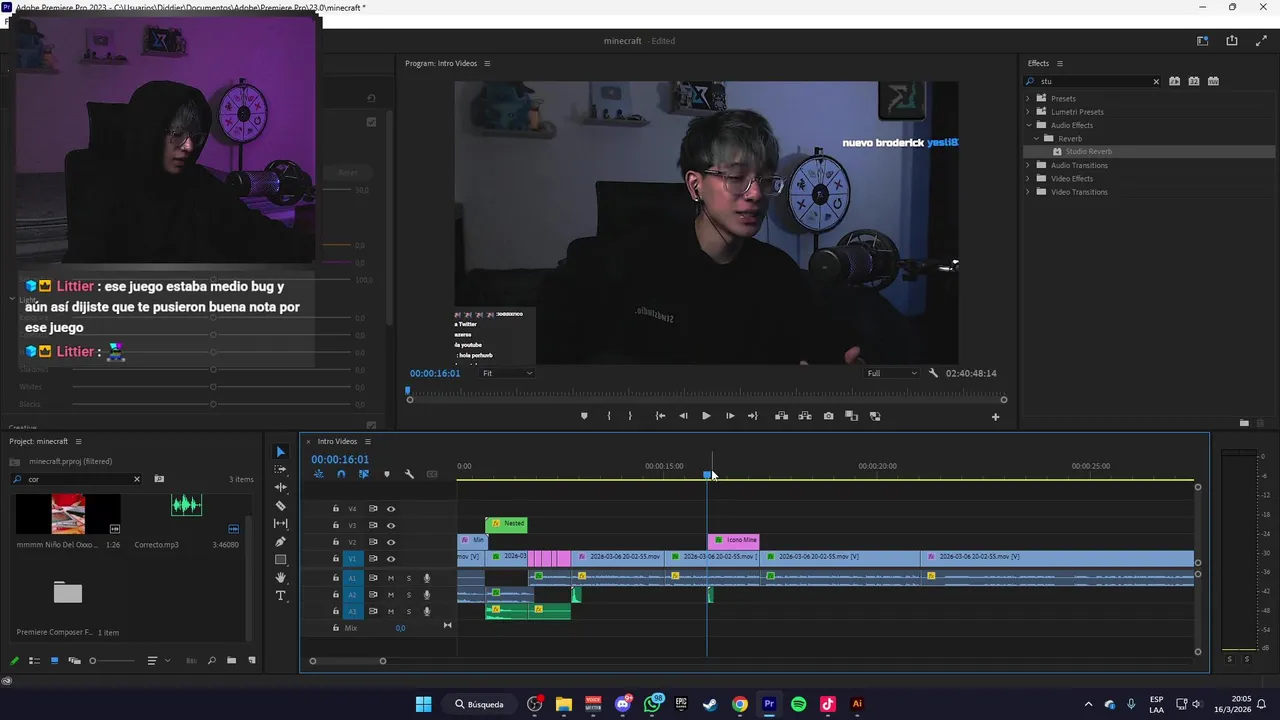Click Go to In point
The image size is (1280, 720).
pos(660,416)
